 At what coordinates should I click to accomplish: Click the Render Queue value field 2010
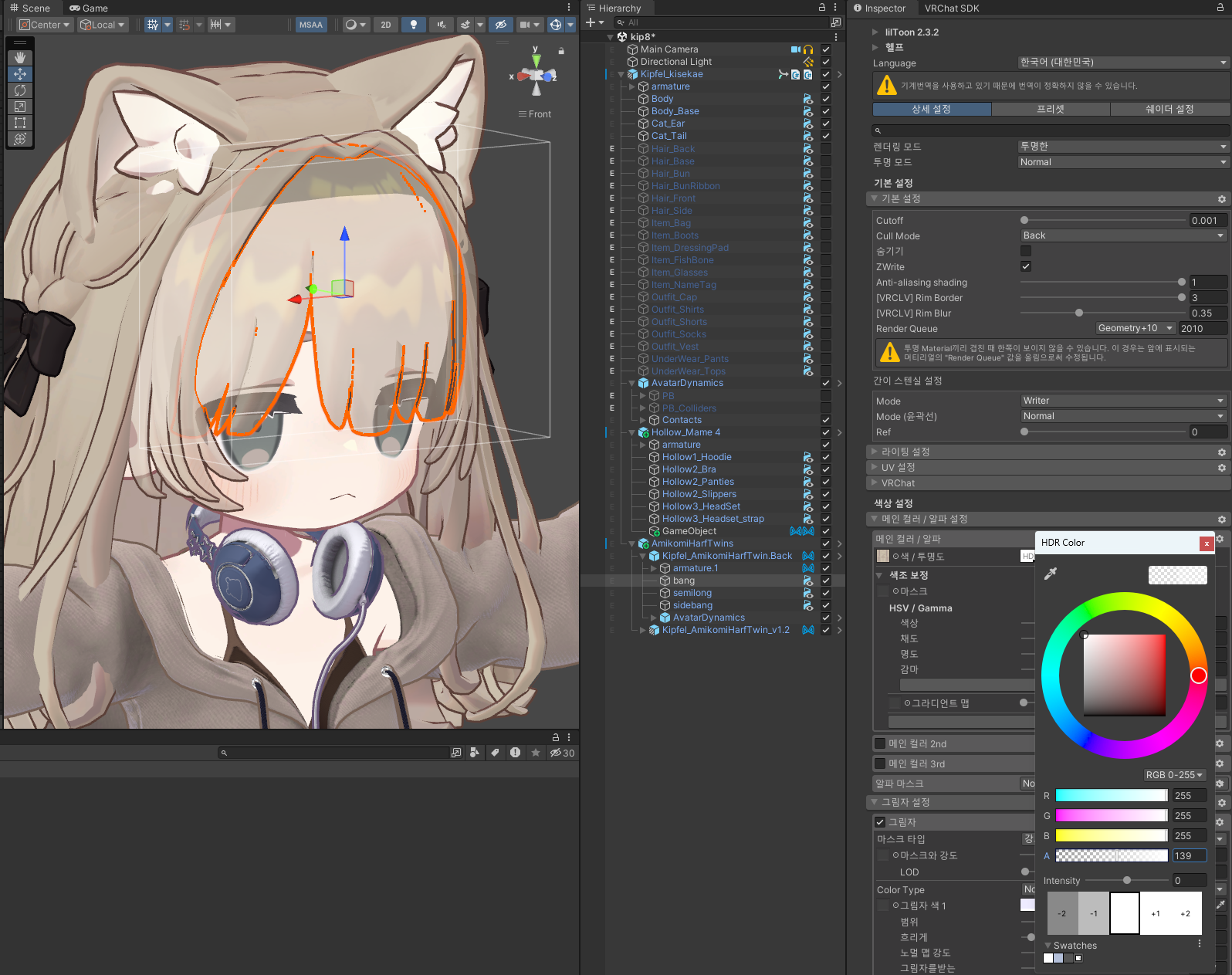pos(1203,328)
